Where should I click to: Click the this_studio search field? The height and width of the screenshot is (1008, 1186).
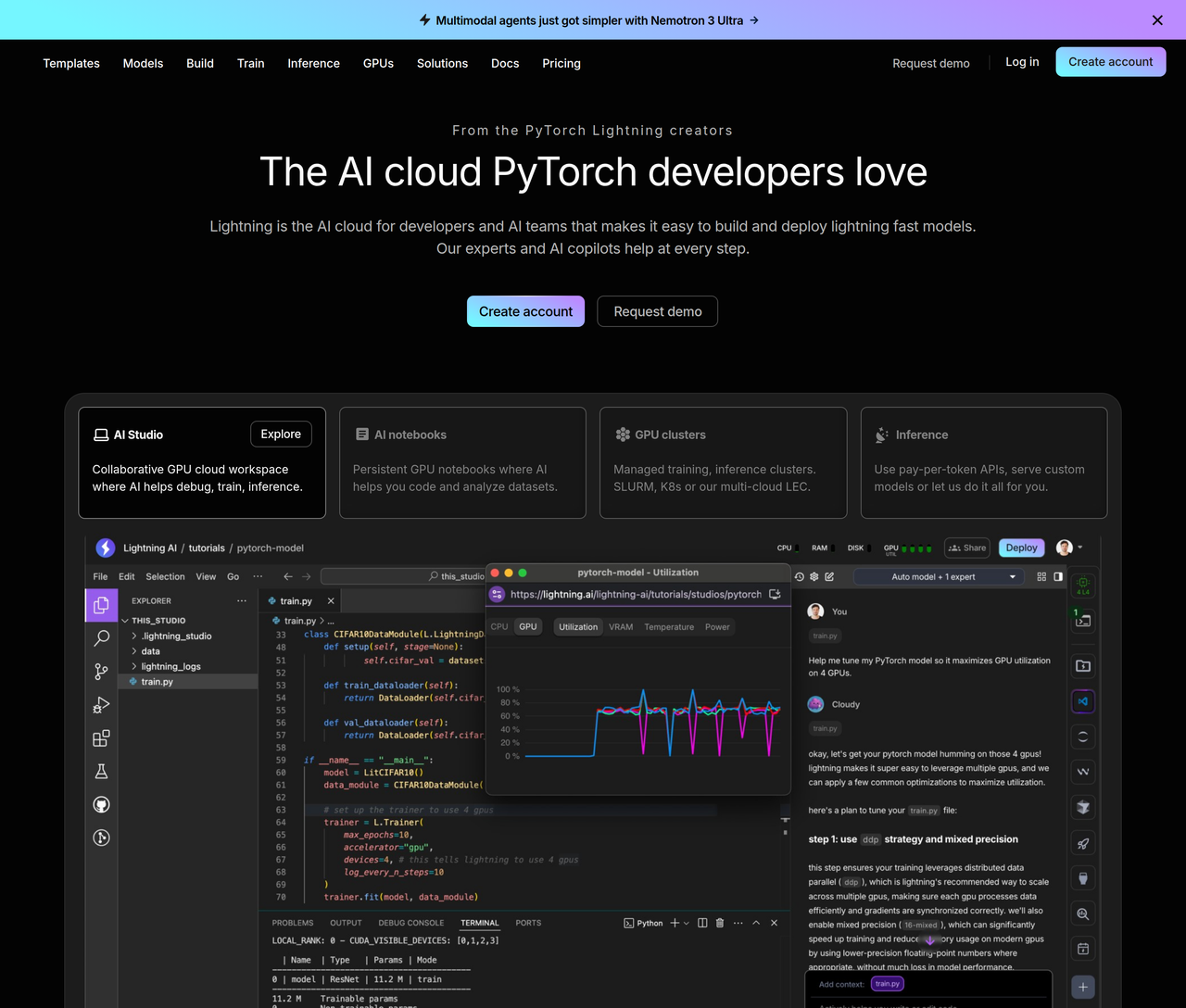[403, 576]
